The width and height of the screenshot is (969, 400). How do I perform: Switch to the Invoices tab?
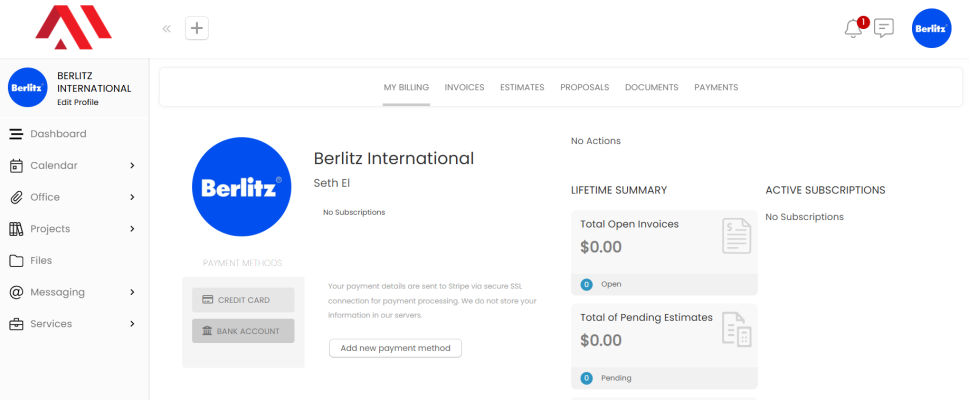click(x=464, y=88)
